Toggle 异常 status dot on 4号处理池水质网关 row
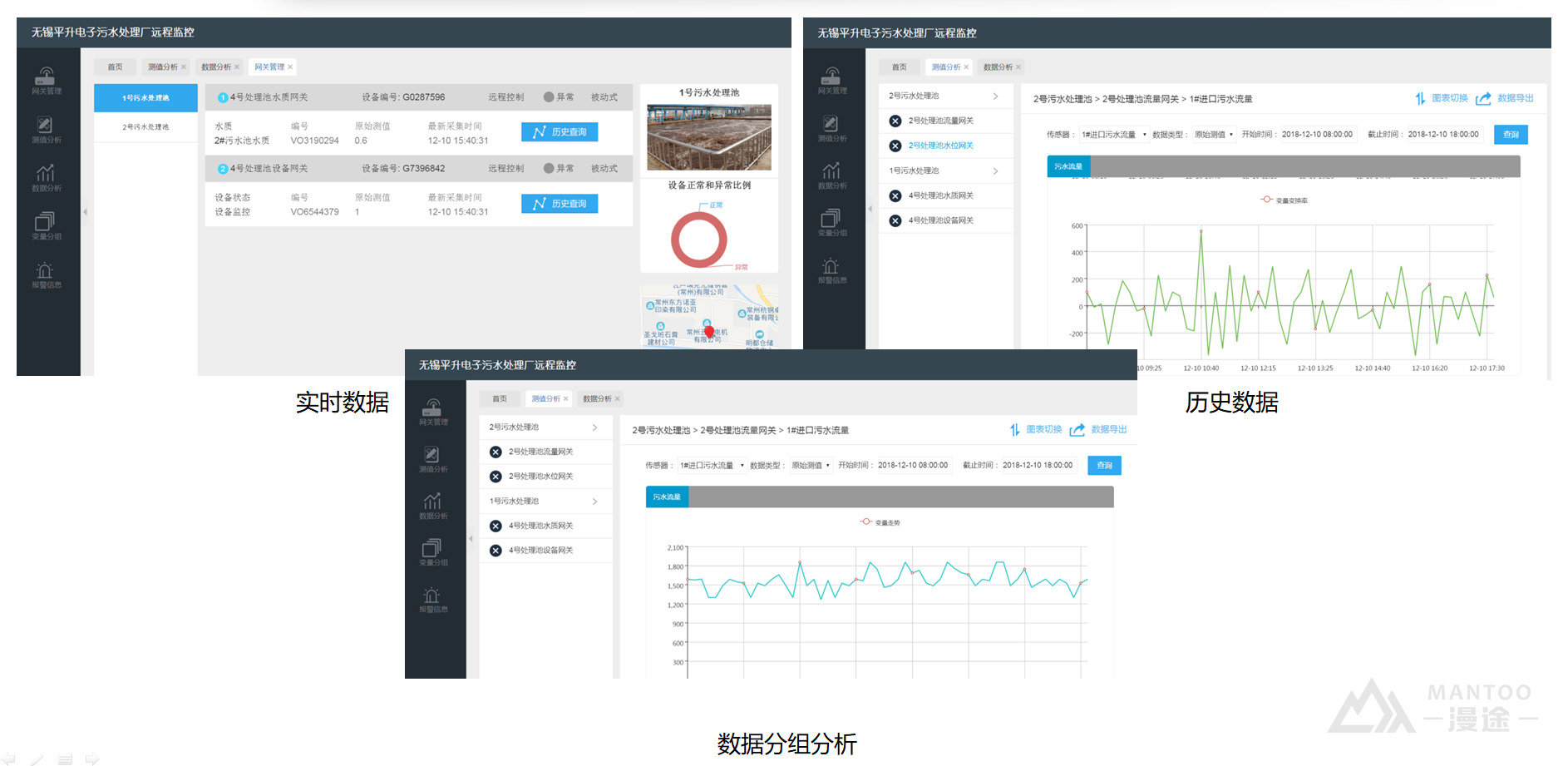Image resolution: width=1568 pixels, height=766 pixels. point(549,97)
